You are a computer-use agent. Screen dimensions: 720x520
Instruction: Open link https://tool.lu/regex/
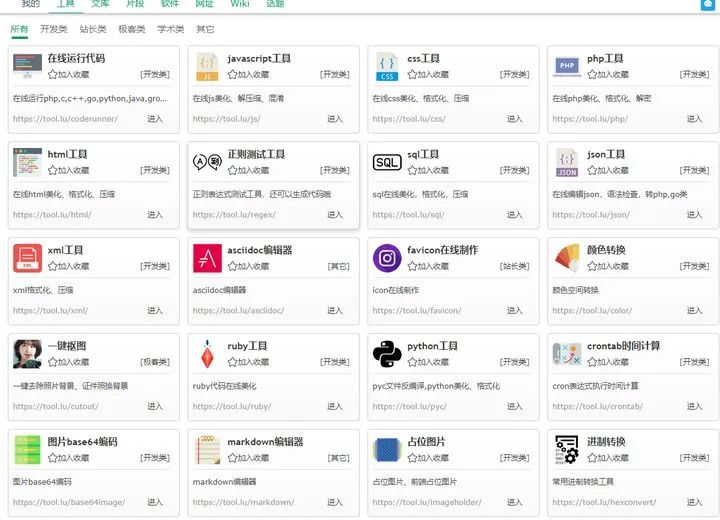point(234,215)
